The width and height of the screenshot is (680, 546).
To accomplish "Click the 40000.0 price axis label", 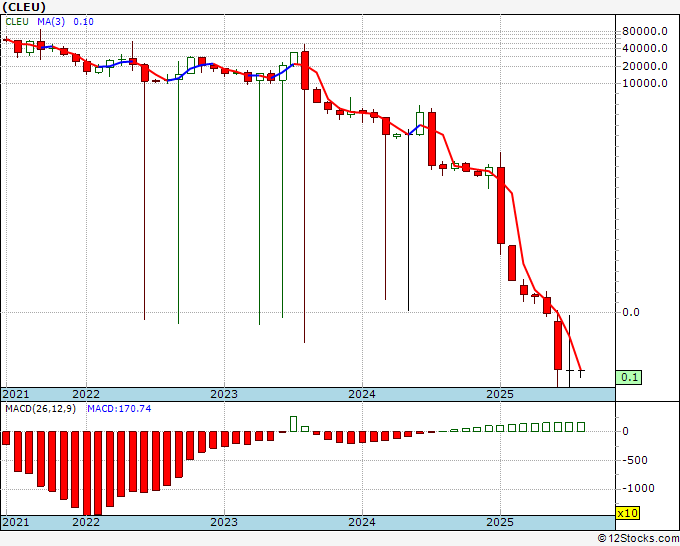I will tap(645, 48).
